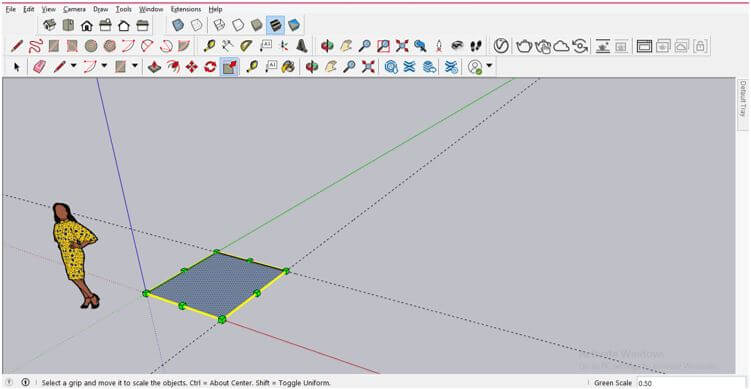Screen dimensions: 751x389
Task: Enable Hidden Line face style
Action: pos(238,25)
